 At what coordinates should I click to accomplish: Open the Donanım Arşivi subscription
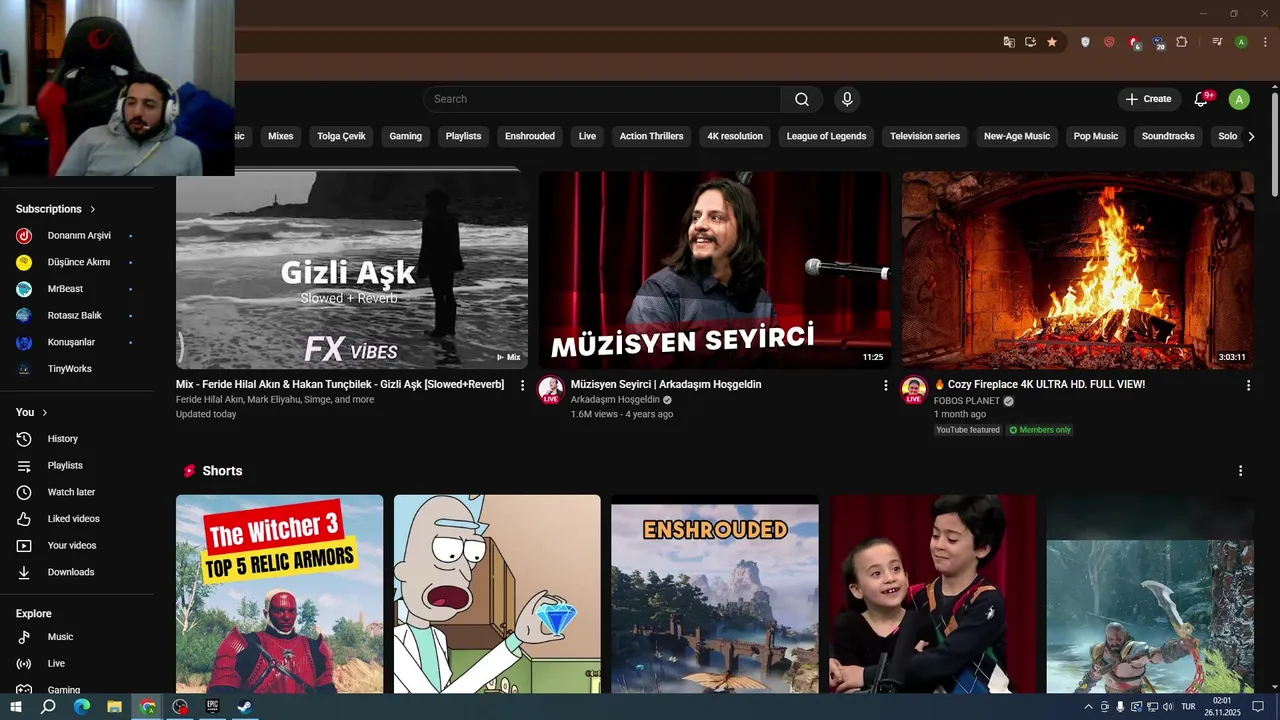[x=77, y=236]
